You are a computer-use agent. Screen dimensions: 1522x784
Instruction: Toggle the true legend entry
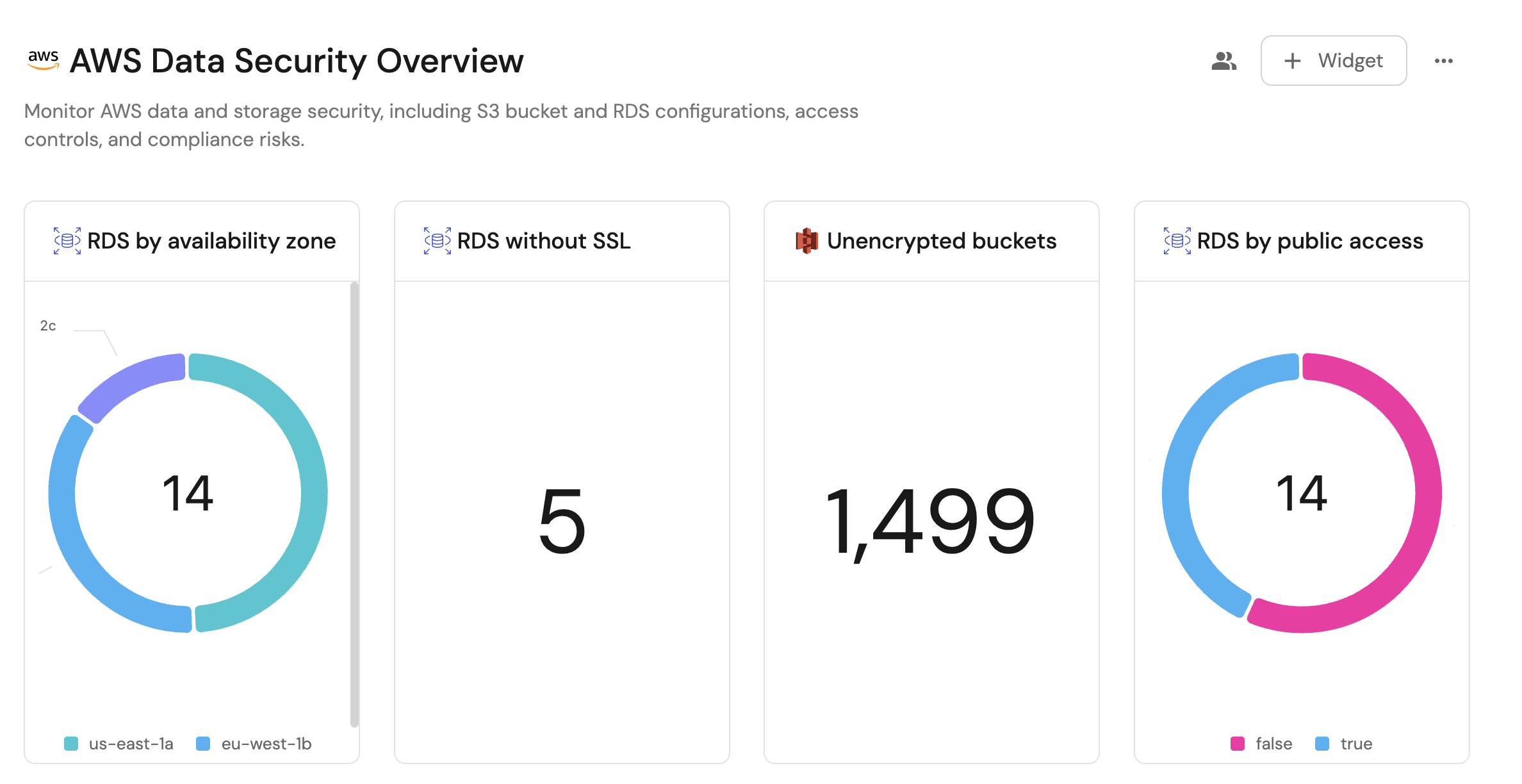[x=1344, y=744]
